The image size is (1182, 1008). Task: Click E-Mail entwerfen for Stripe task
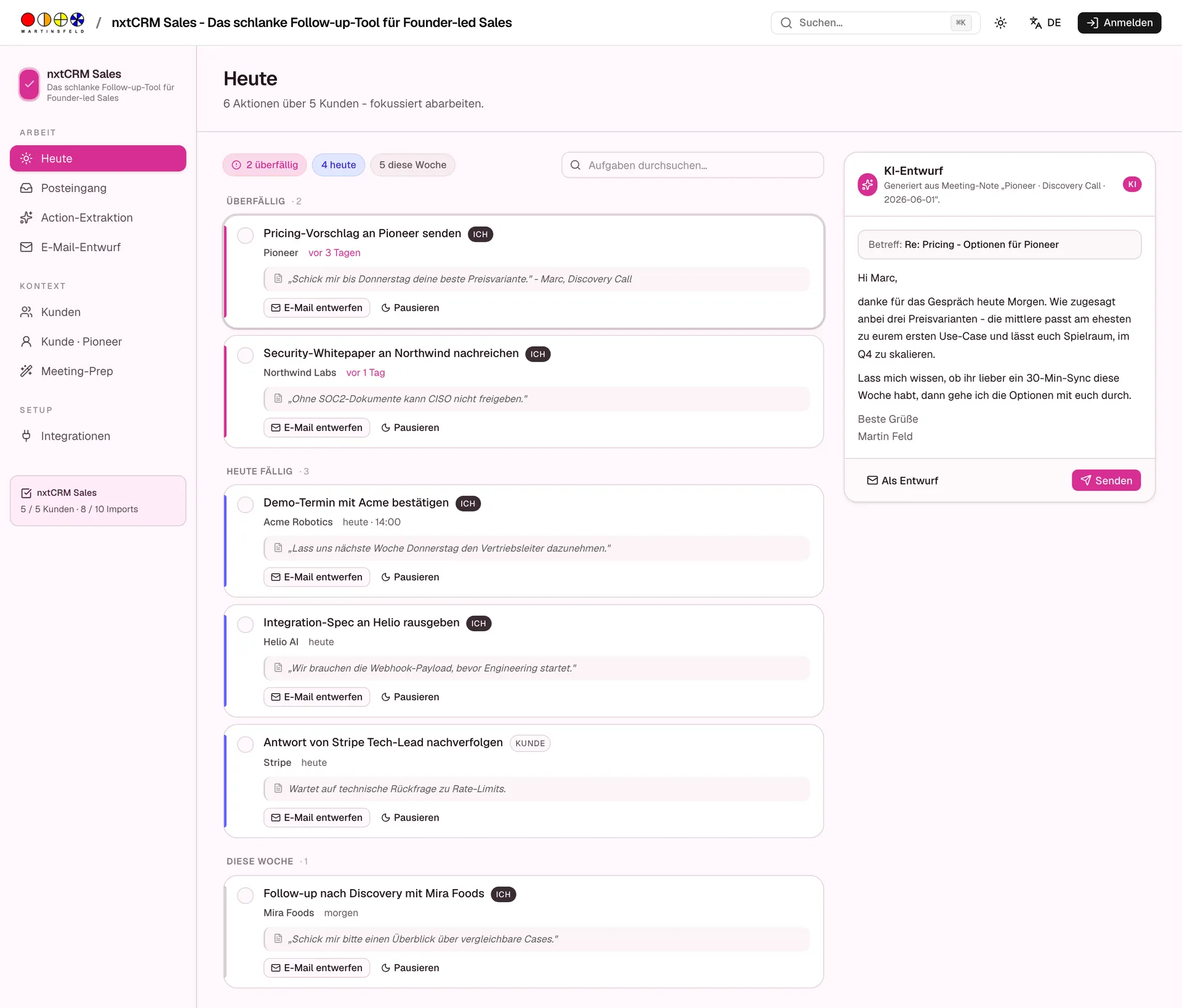point(316,818)
